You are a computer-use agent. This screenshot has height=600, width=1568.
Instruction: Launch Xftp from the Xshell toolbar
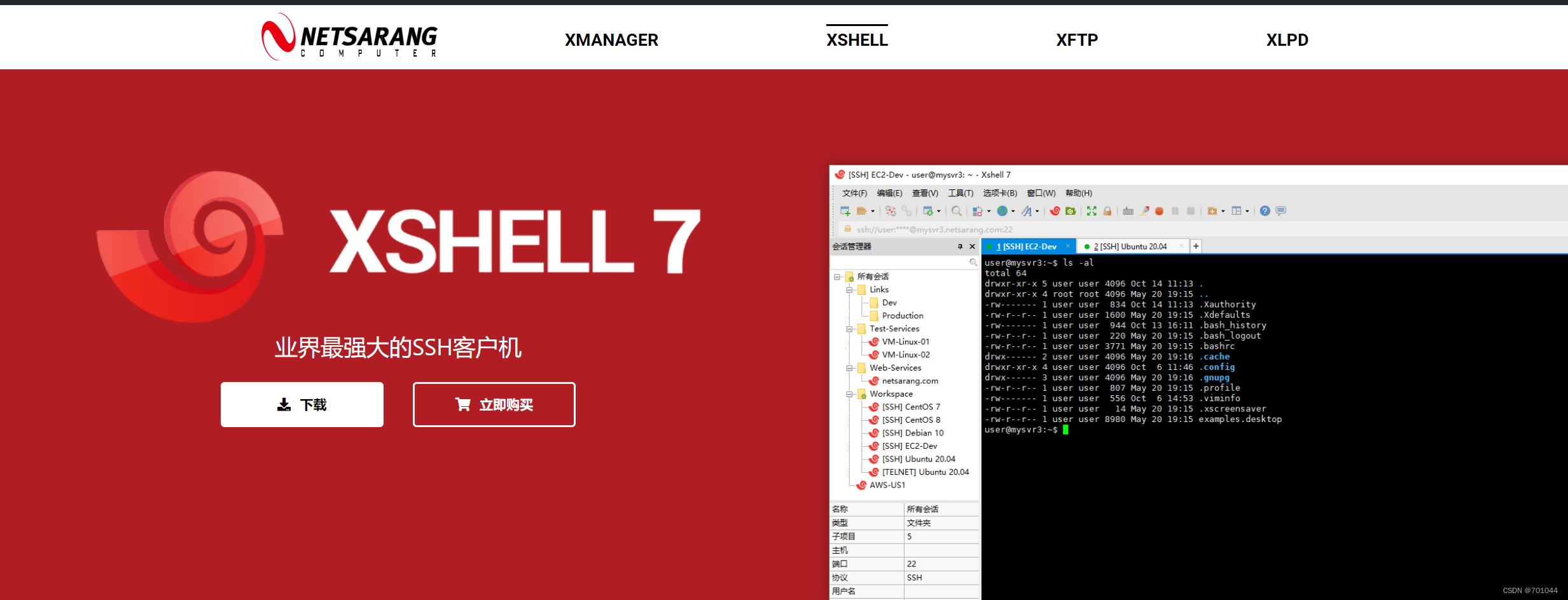(x=1071, y=211)
